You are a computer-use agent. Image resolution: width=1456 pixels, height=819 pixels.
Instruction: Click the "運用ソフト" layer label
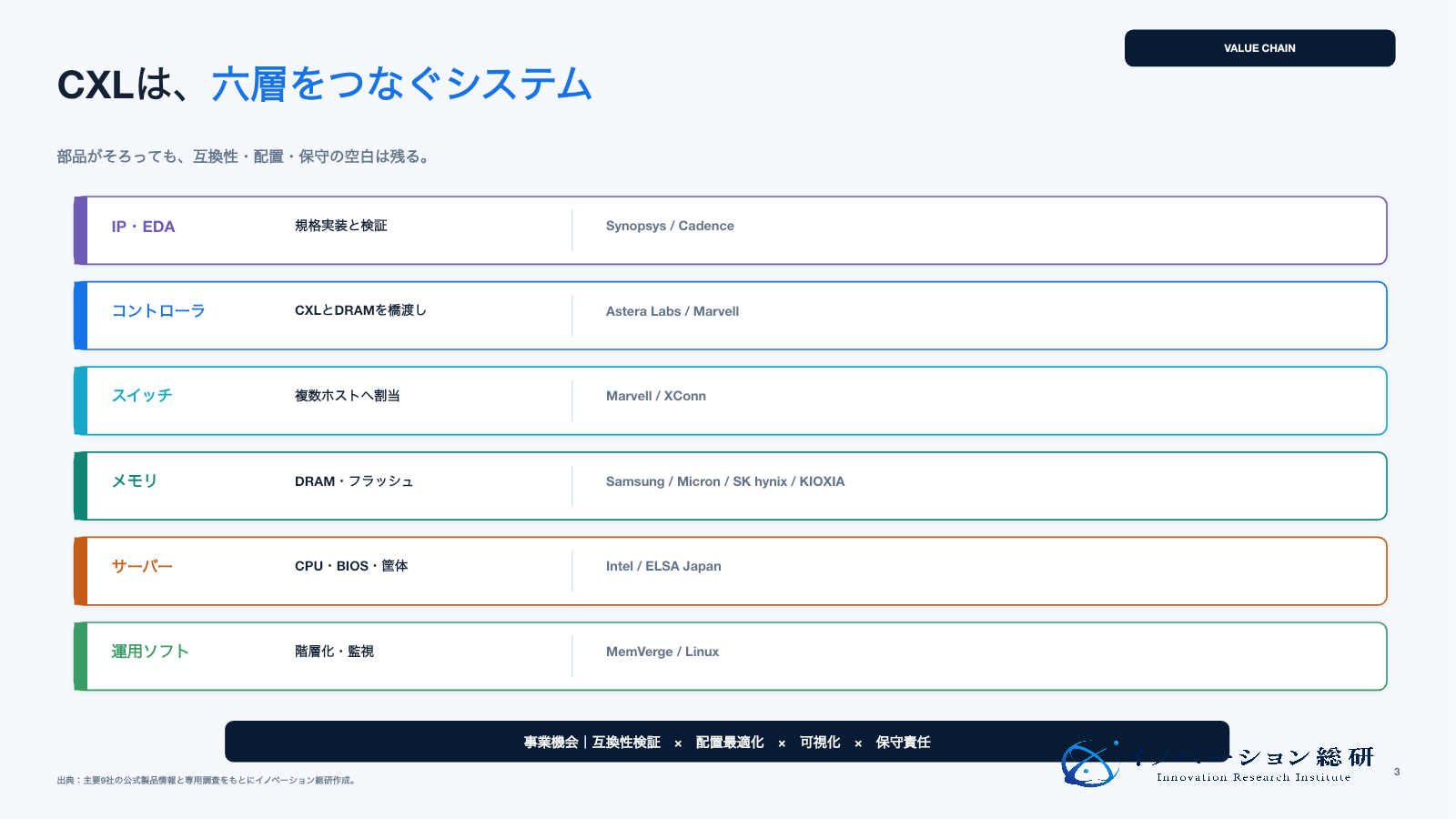[150, 652]
